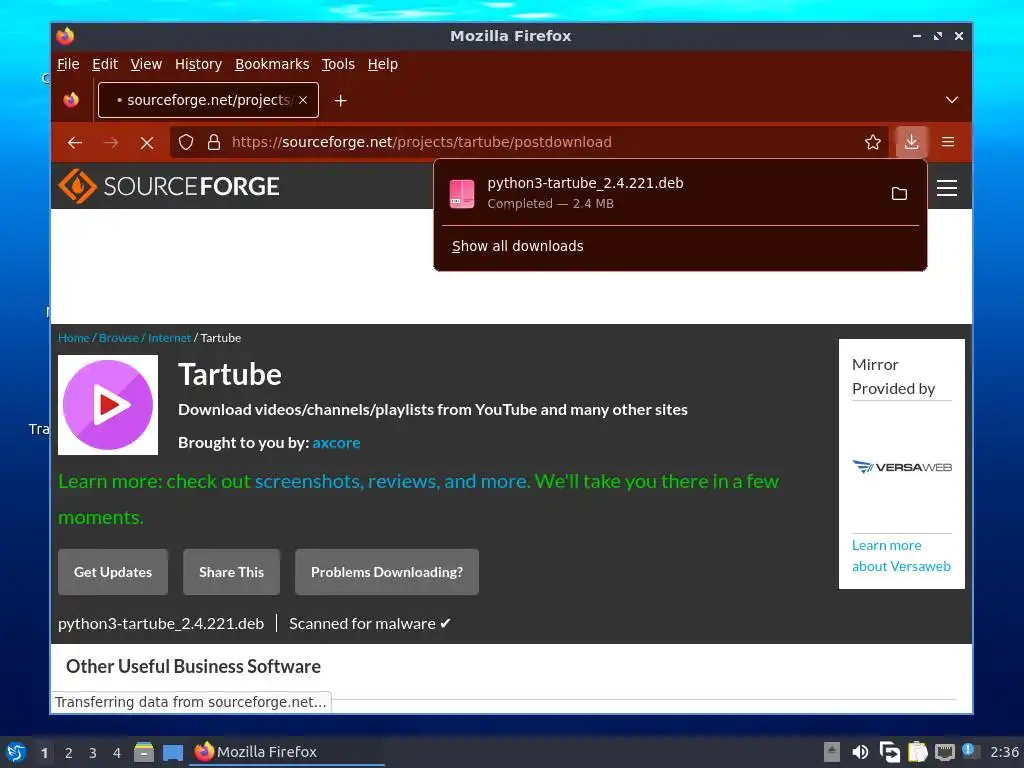Click the Get Updates button

[113, 572]
